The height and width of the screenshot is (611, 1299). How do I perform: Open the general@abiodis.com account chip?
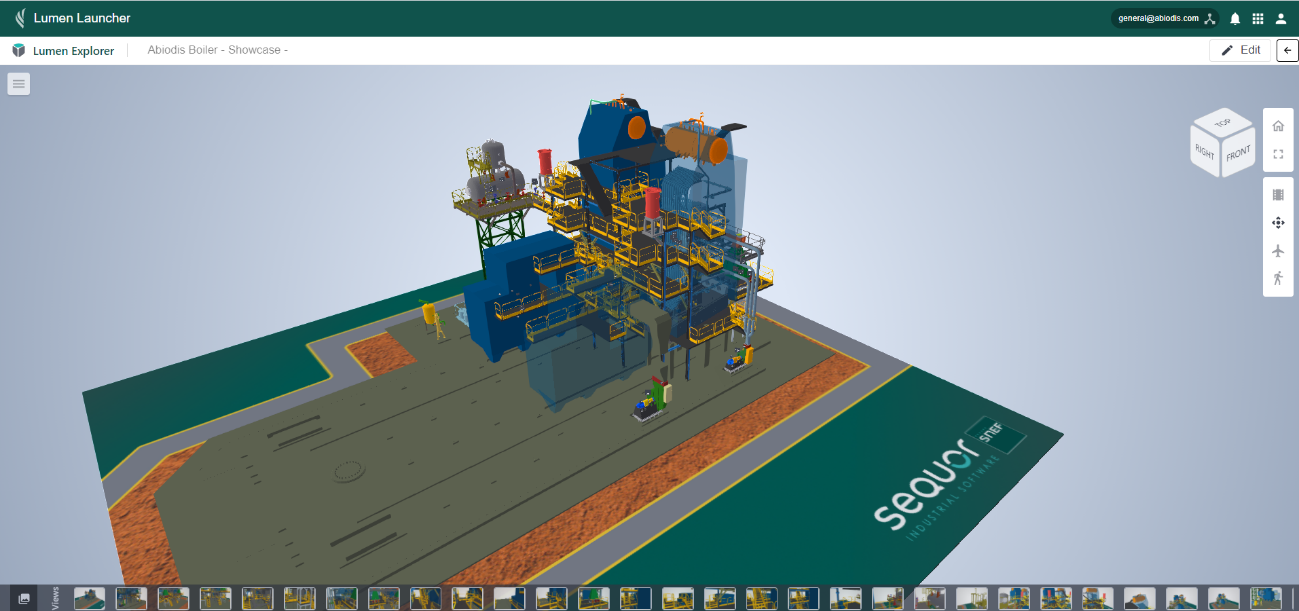point(1165,18)
